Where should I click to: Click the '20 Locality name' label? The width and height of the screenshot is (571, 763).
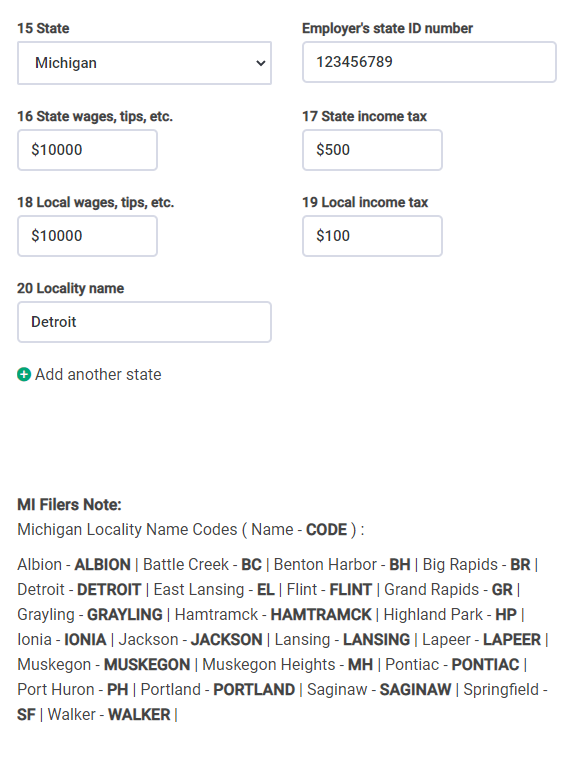click(71, 288)
